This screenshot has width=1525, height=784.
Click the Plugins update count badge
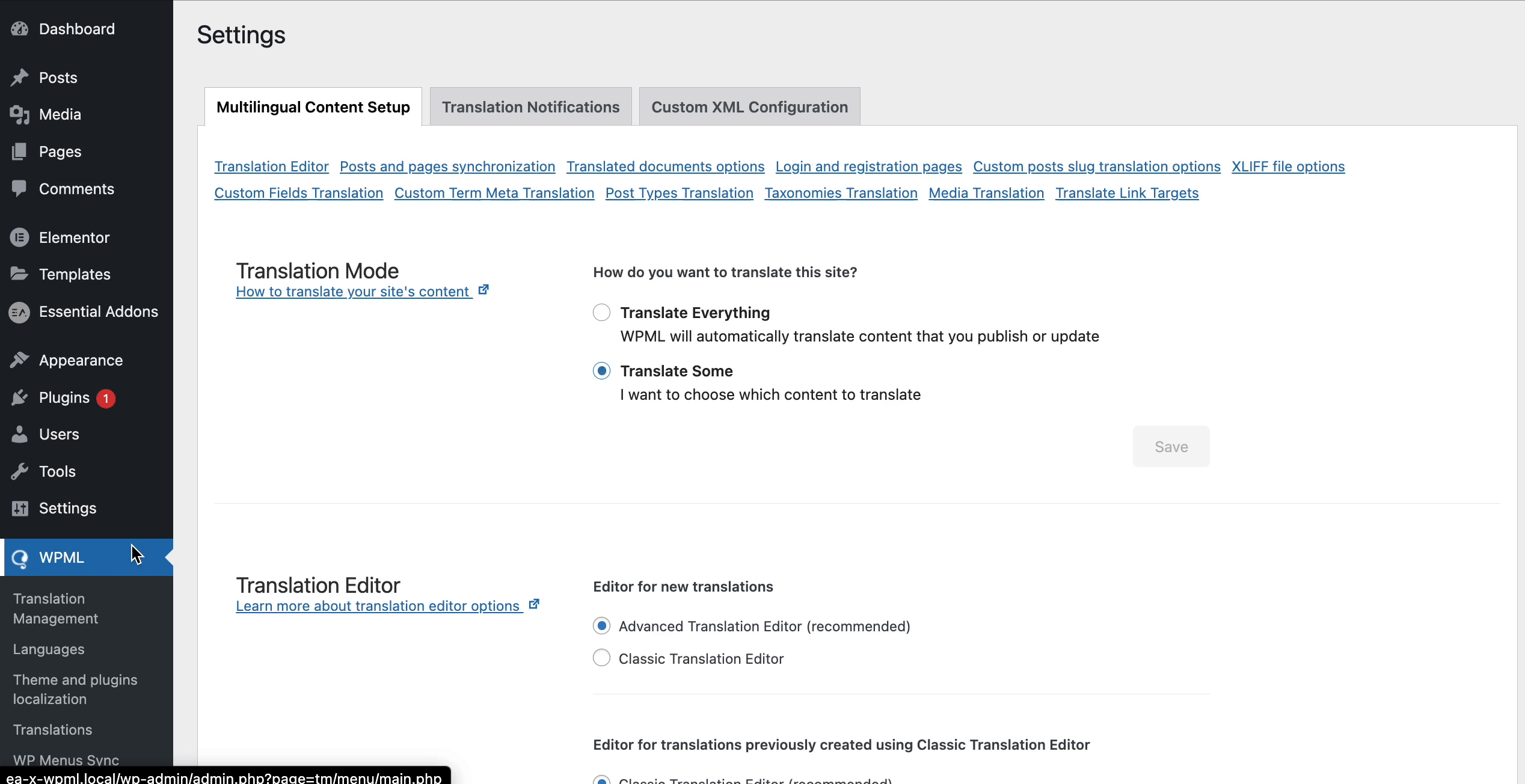[105, 397]
